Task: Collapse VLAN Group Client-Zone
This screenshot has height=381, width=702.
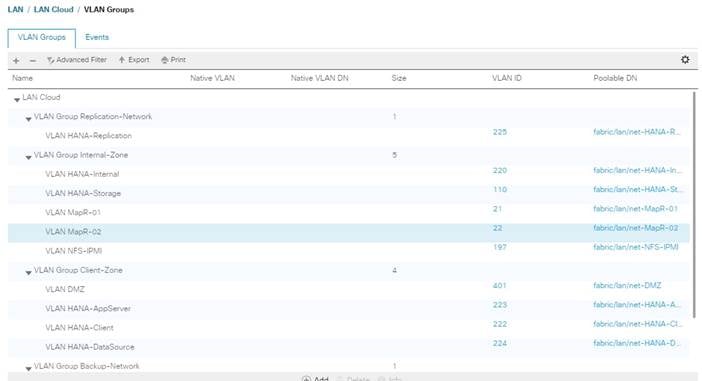Action: coord(29,272)
